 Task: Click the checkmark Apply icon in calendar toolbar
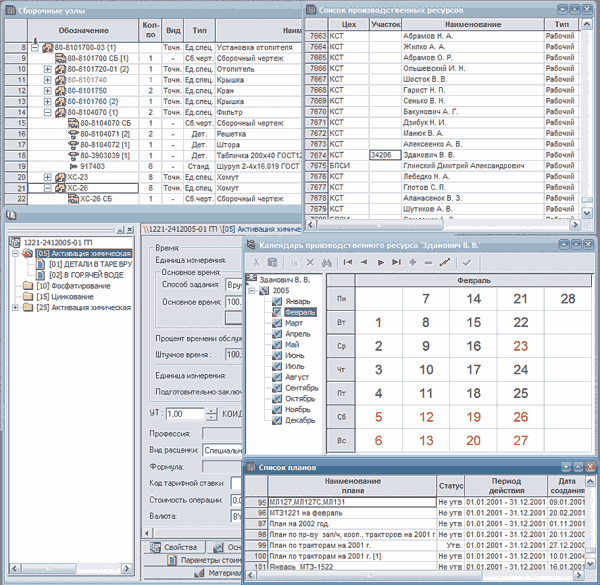(467, 262)
